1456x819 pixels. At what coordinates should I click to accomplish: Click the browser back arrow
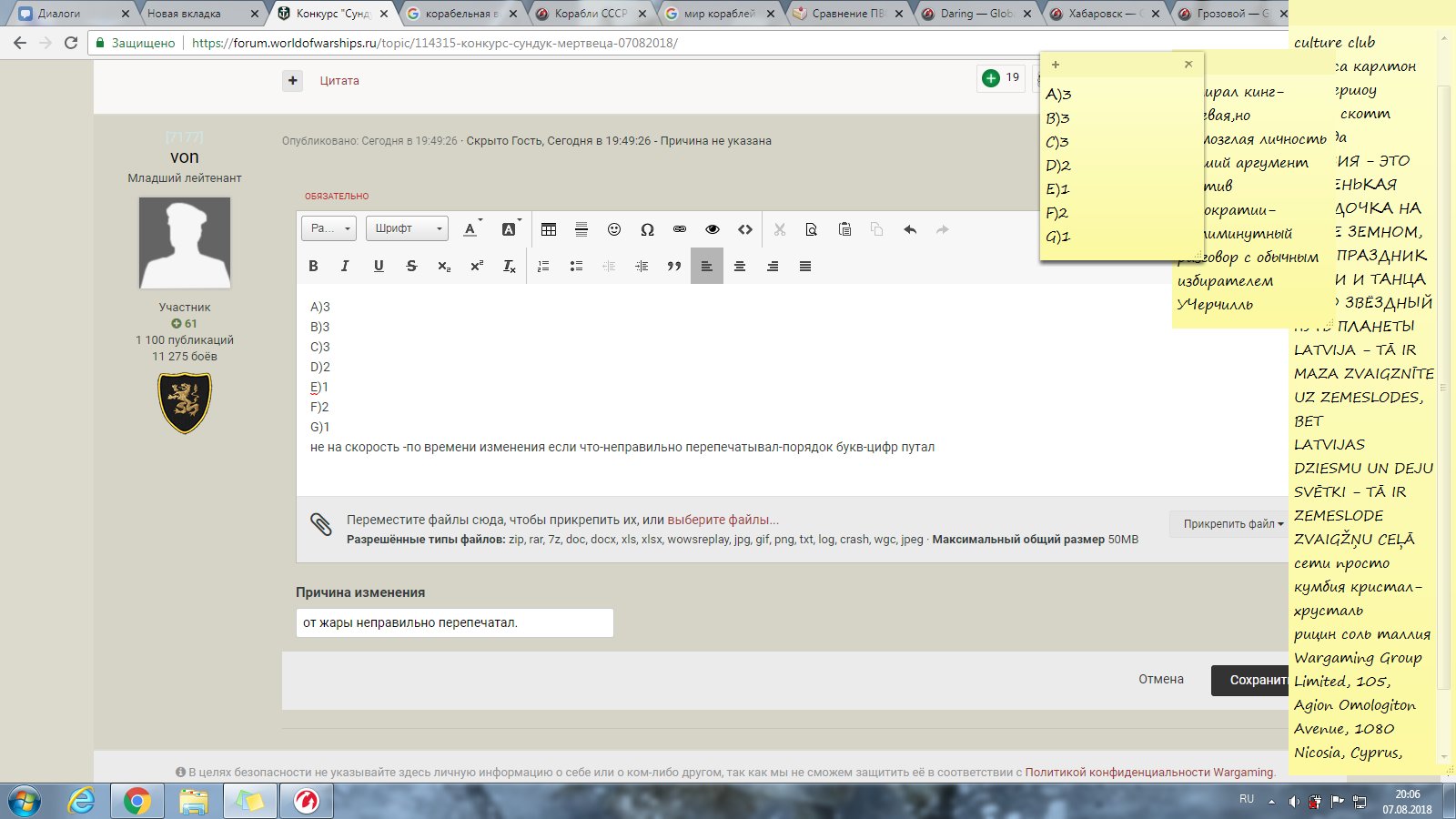point(20,43)
